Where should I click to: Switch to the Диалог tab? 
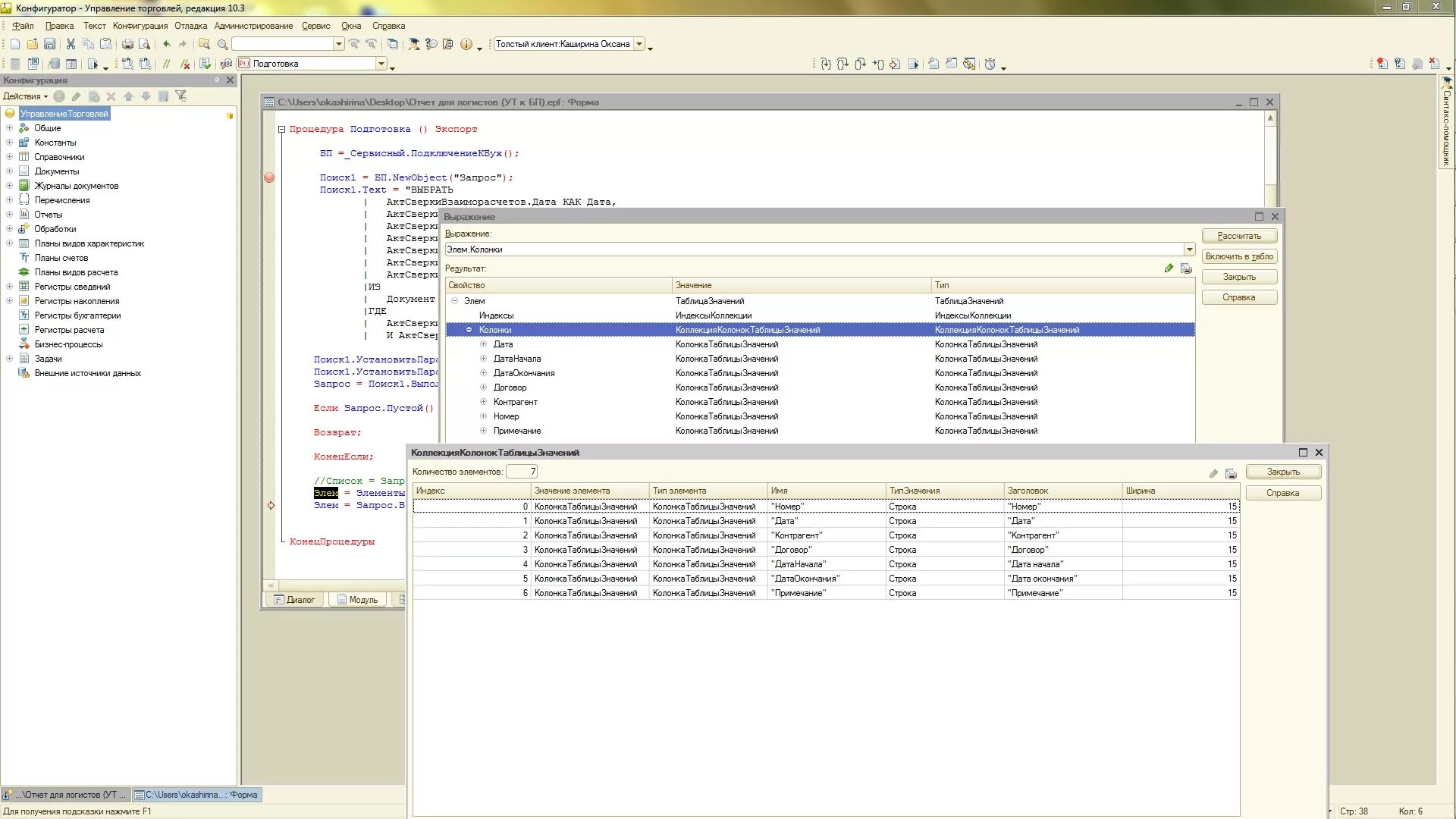(294, 600)
